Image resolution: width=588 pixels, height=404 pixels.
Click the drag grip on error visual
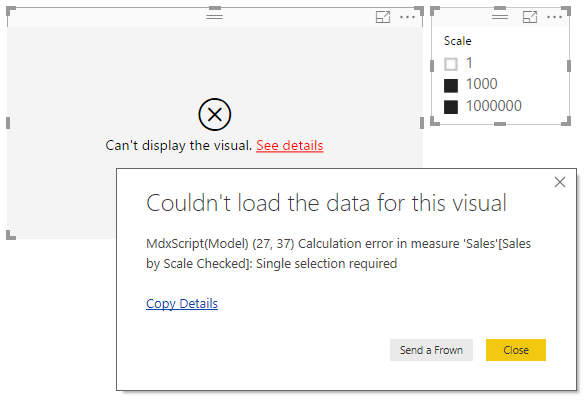214,17
